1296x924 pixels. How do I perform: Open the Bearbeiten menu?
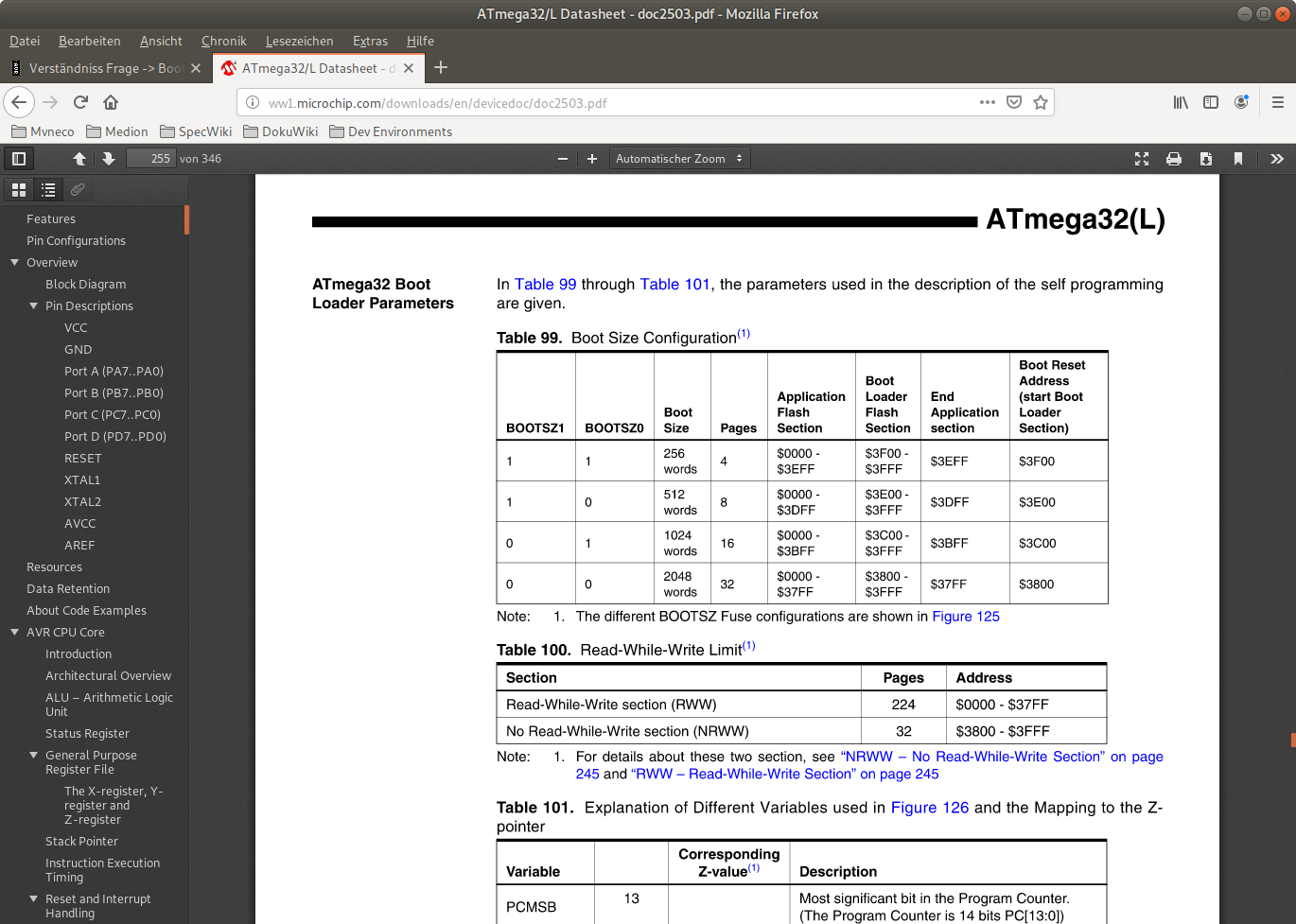click(x=90, y=41)
